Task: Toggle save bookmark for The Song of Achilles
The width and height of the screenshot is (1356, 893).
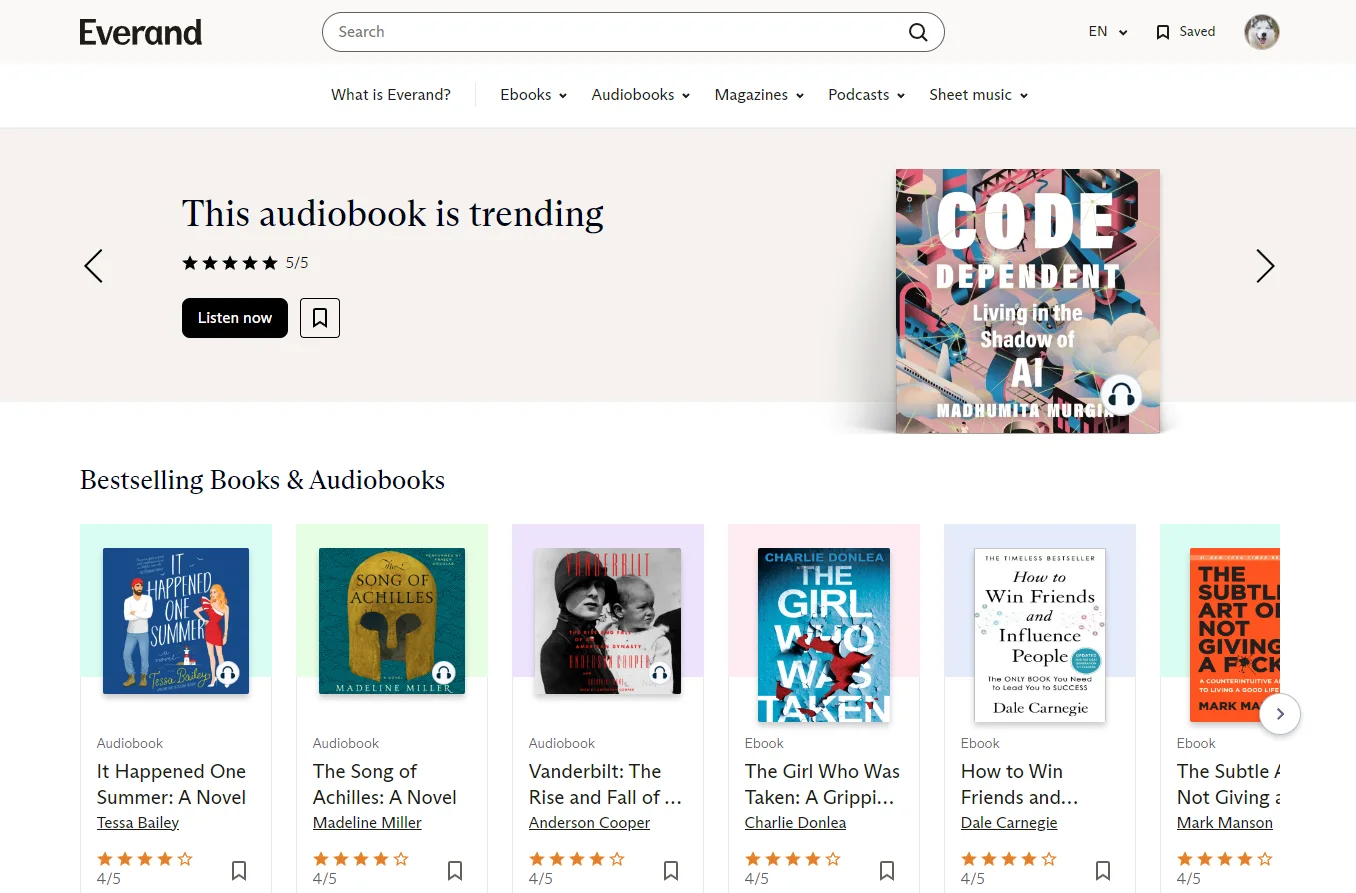Action: 455,870
